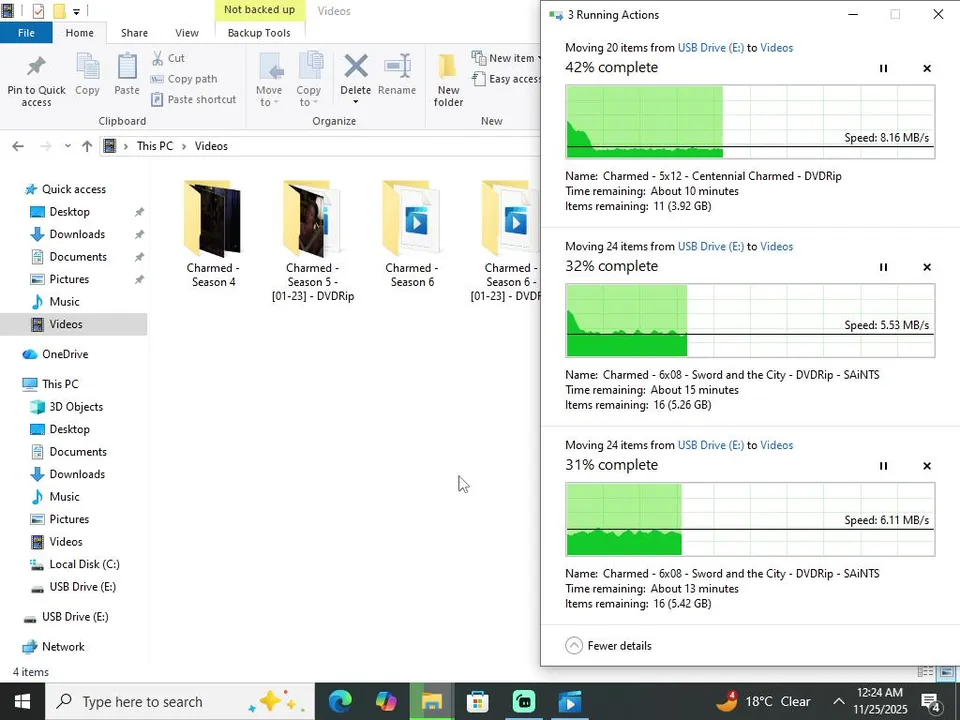Select Quick access in navigation pane
Viewport: 960px width, 720px height.
coord(73,189)
